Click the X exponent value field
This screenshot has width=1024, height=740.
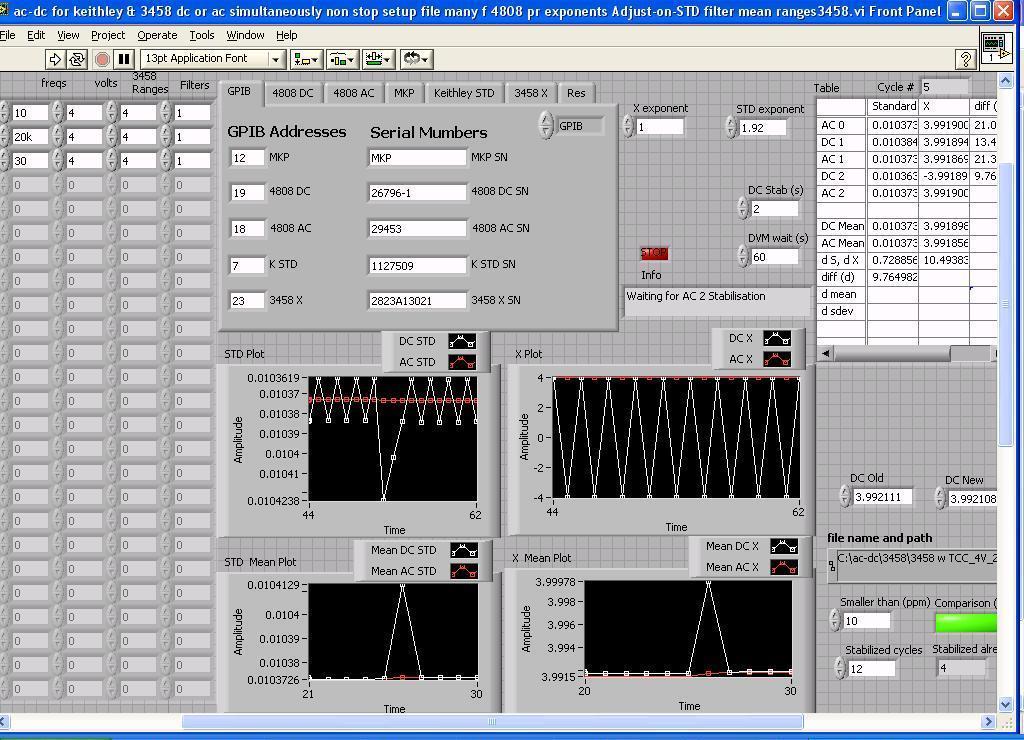[660, 127]
